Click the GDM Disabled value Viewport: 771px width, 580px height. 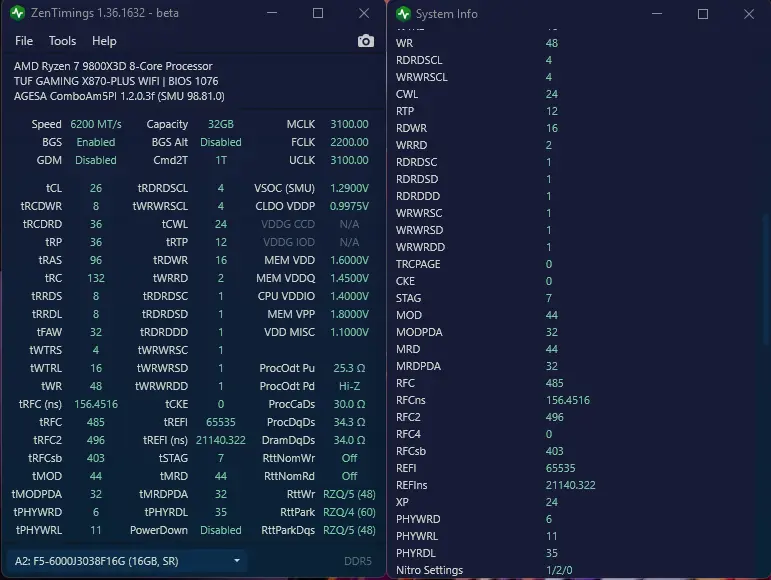96,160
